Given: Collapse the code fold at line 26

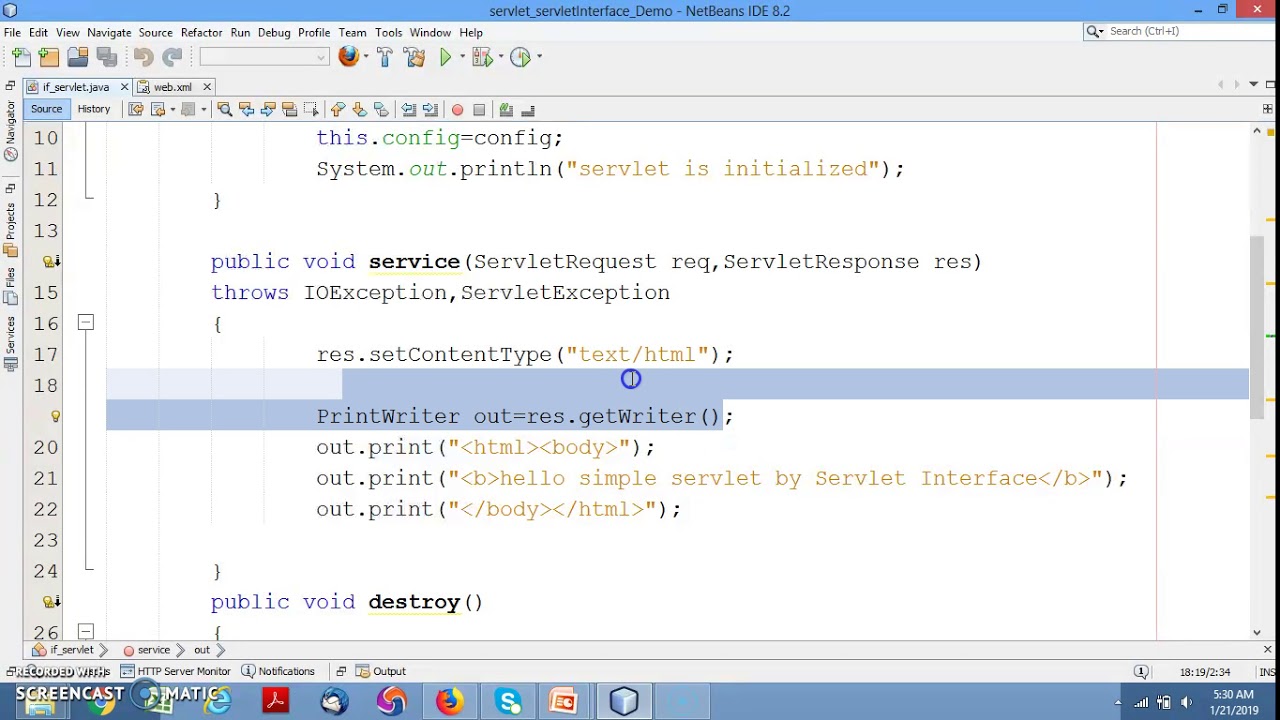Looking at the screenshot, I should 85,631.
